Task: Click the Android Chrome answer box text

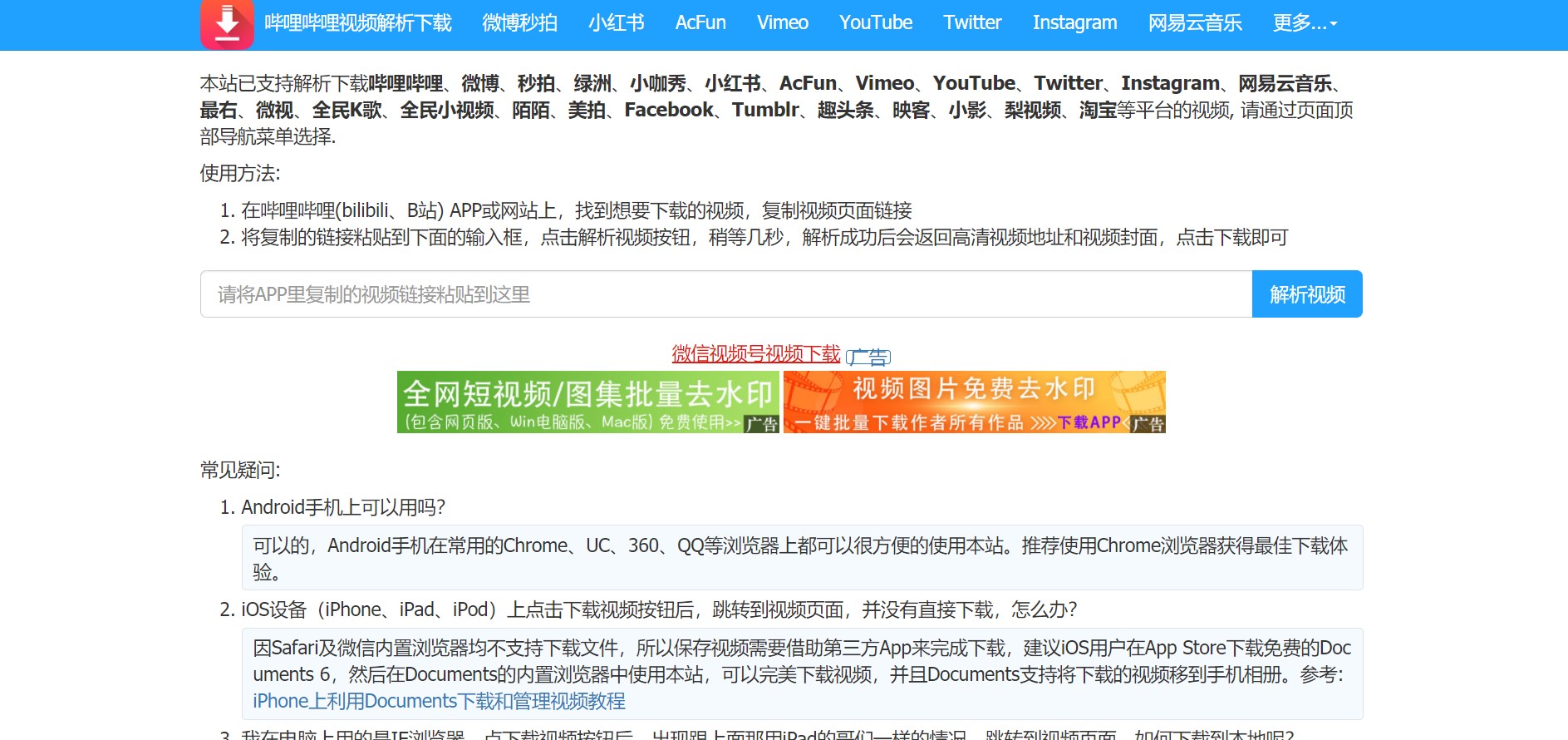Action: point(802,558)
